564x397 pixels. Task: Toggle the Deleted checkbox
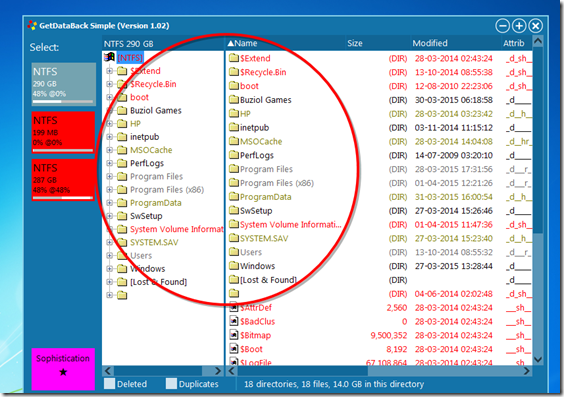[x=109, y=384]
